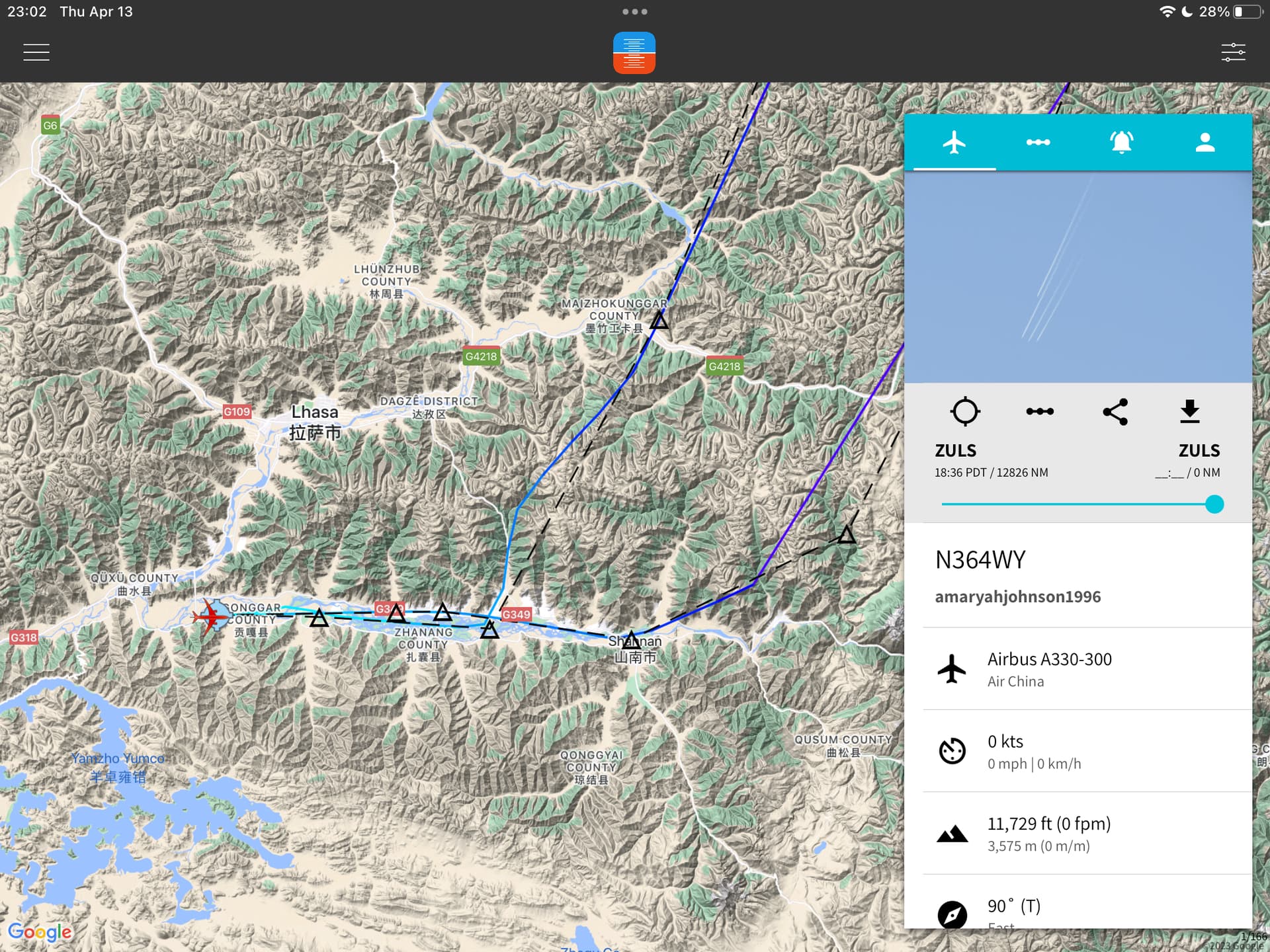Tap the red aircraft on the map
1270x952 pixels.
(x=211, y=616)
